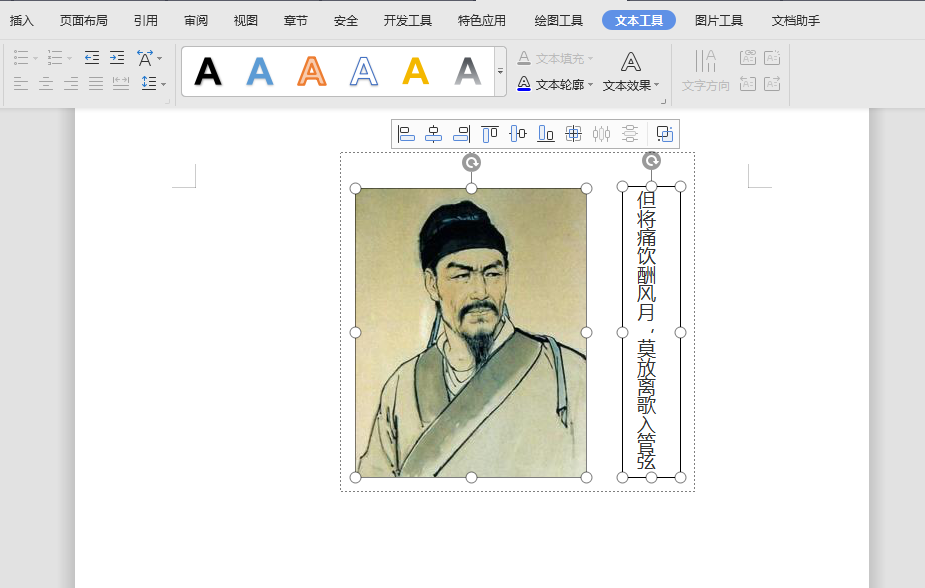The width and height of the screenshot is (925, 588).
Task: Align selected objects to bottom
Action: pos(546,134)
